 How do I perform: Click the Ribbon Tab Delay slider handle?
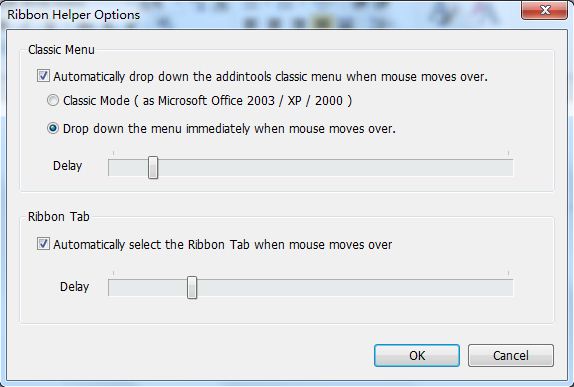pyautogui.click(x=192, y=288)
